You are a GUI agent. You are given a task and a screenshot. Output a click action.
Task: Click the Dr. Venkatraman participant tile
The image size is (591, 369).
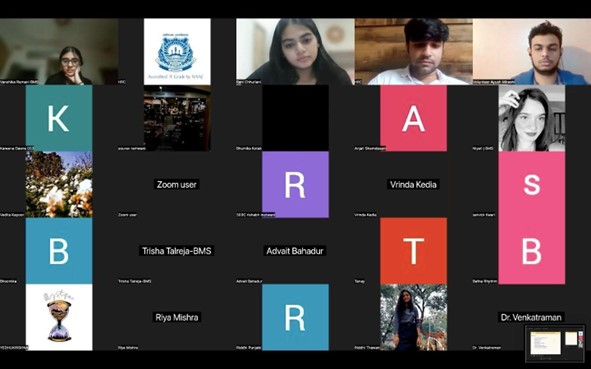point(532,317)
